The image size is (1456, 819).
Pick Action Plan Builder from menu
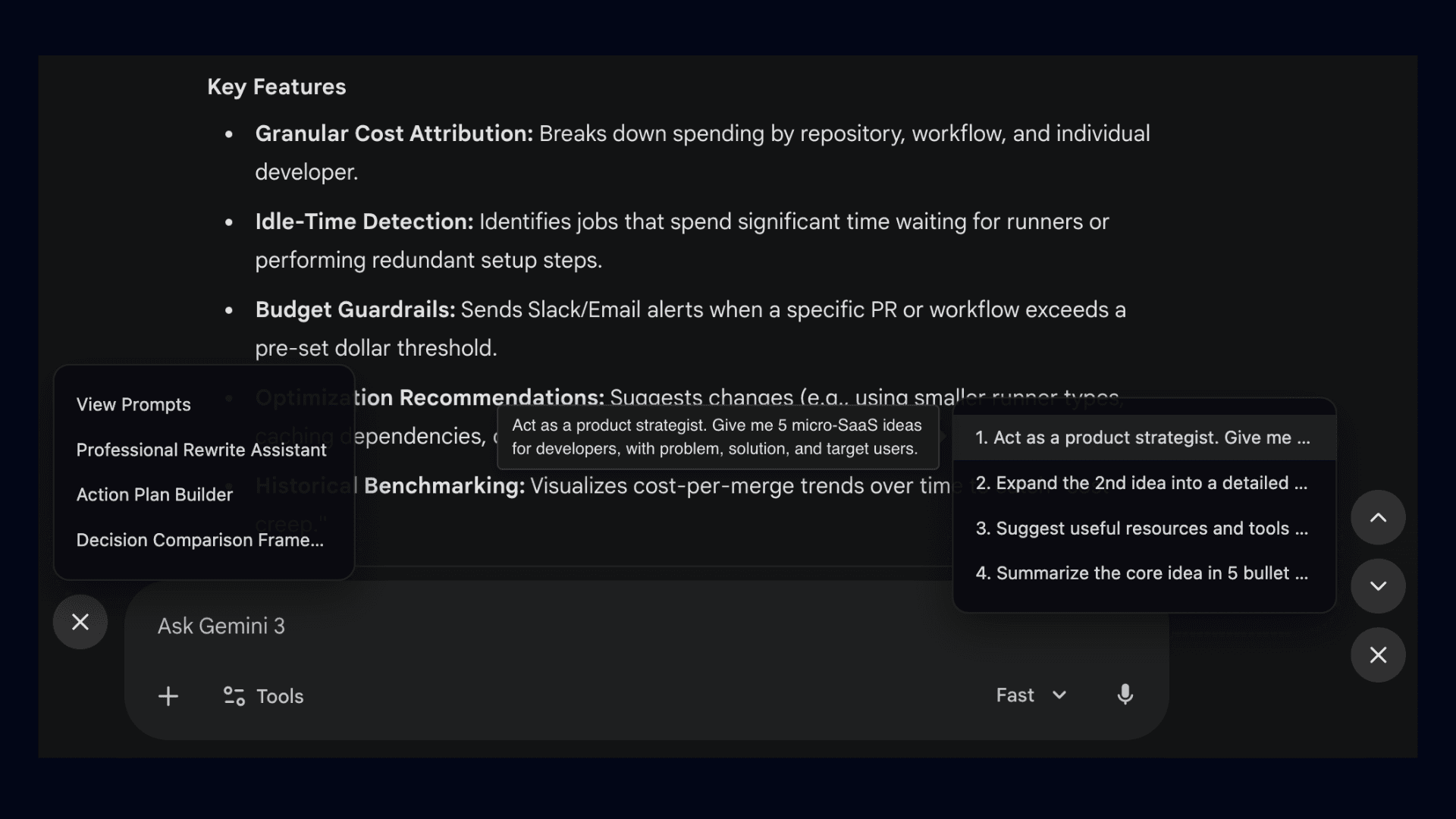(x=155, y=495)
